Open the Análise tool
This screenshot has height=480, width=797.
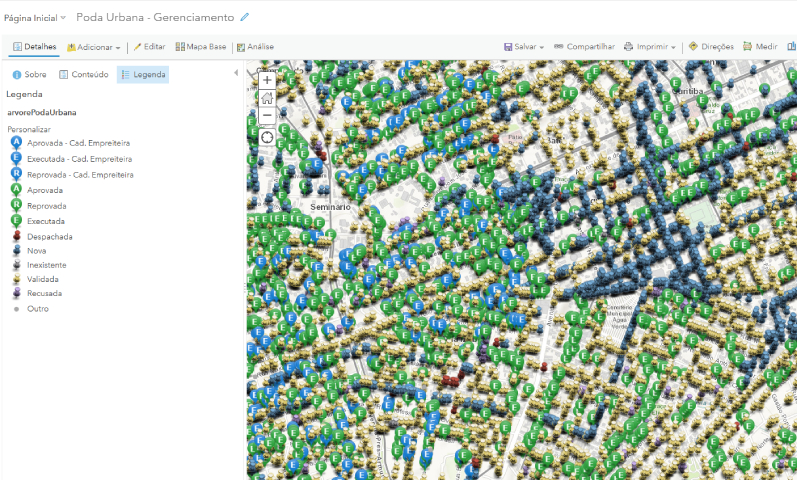click(255, 47)
